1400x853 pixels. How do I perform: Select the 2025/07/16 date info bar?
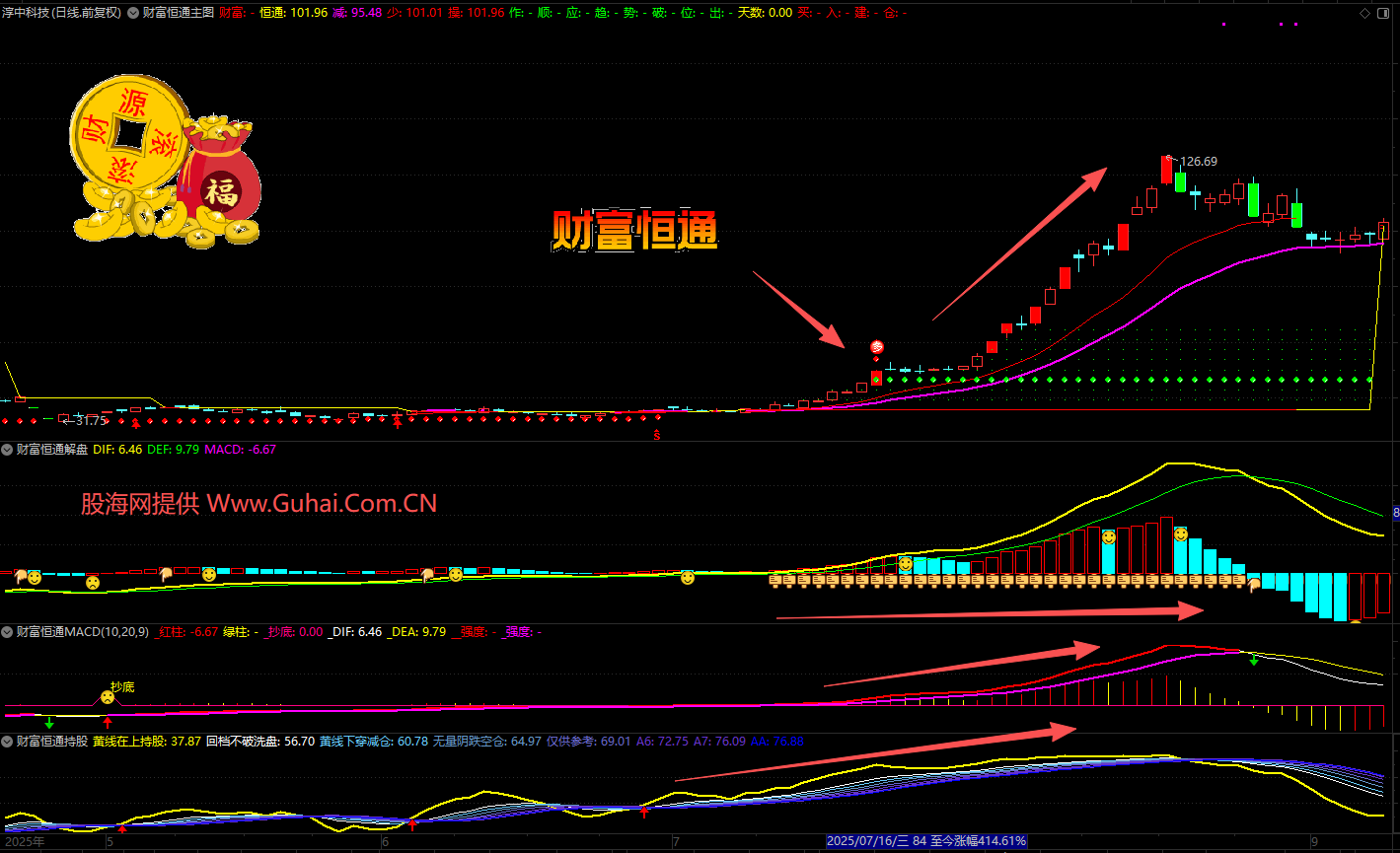926,841
